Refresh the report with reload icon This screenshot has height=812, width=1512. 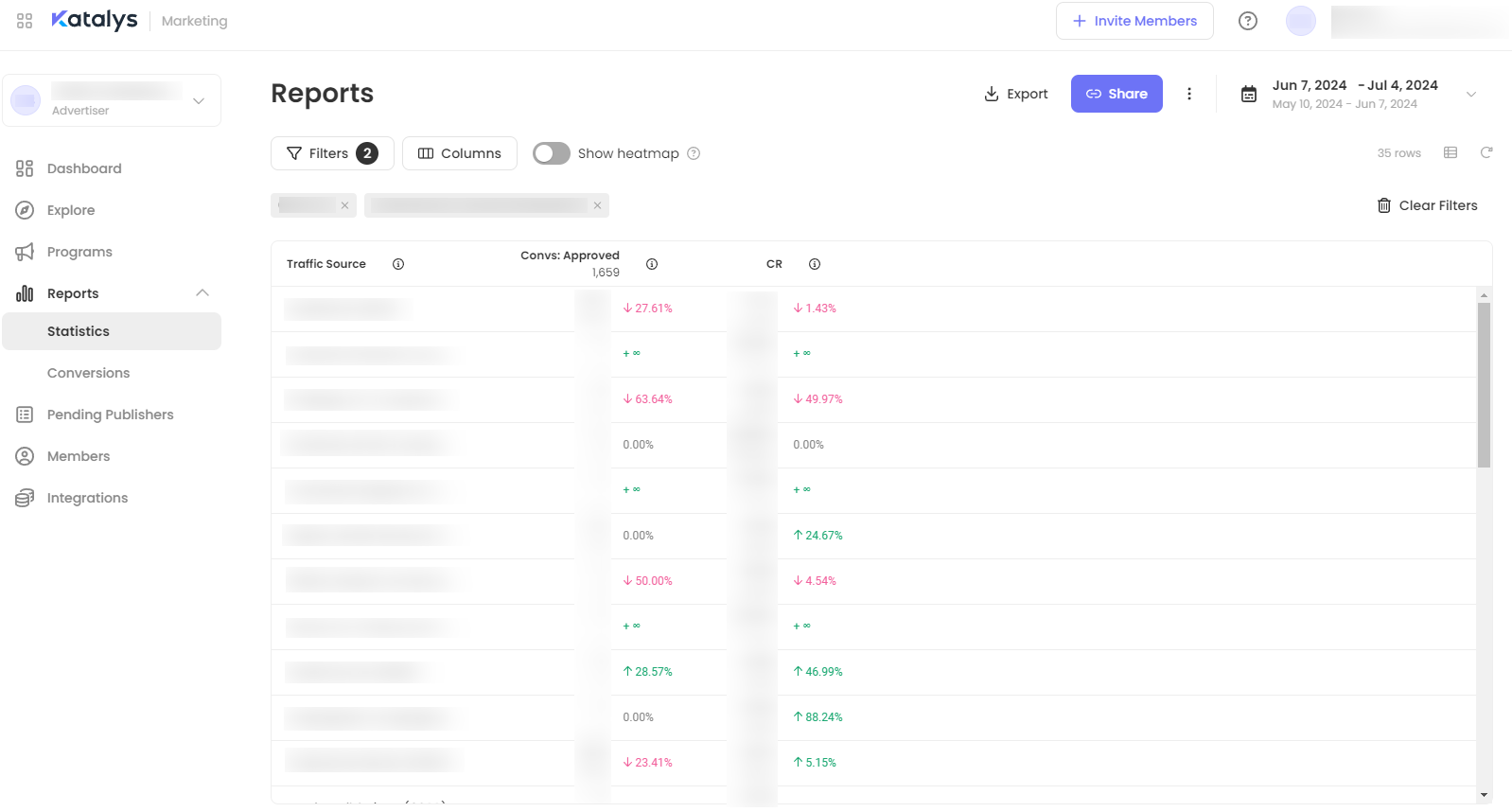coord(1486,152)
